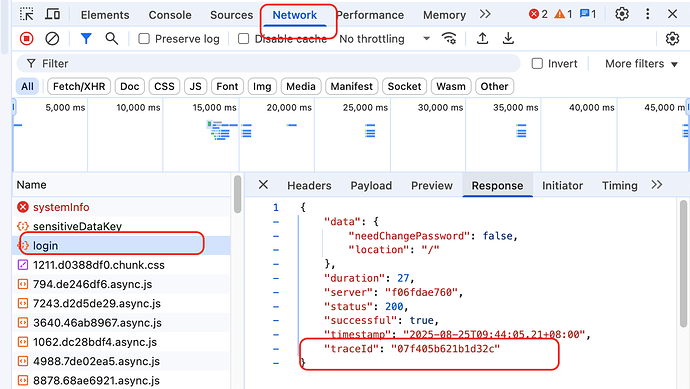Stop recording network log

click(26, 39)
